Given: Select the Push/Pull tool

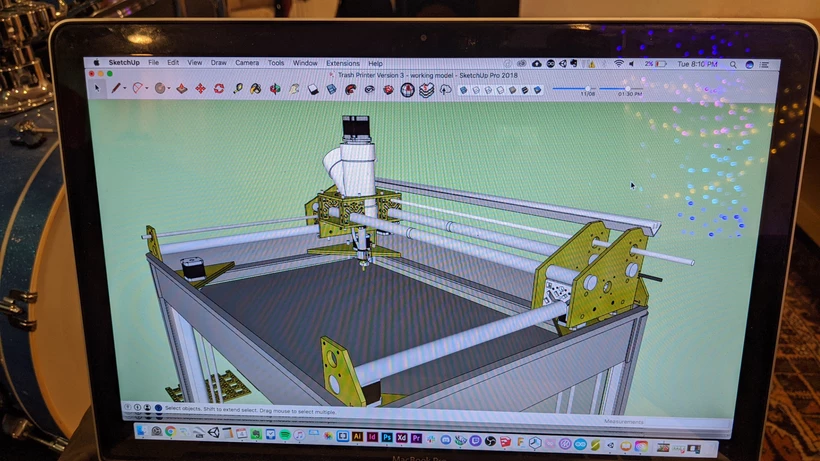Looking at the screenshot, I should coord(182,89).
